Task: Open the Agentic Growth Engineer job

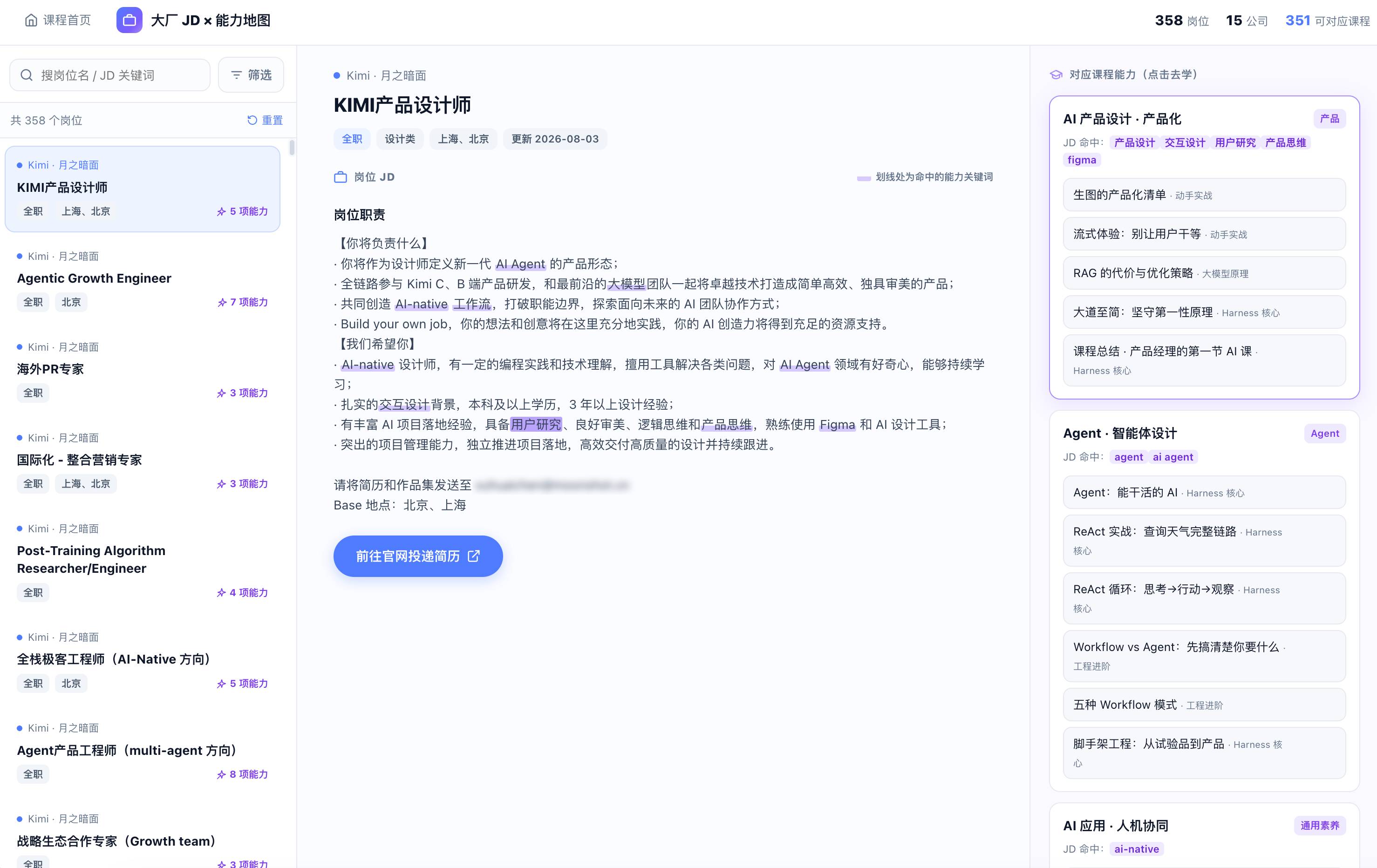Action: click(x=143, y=279)
